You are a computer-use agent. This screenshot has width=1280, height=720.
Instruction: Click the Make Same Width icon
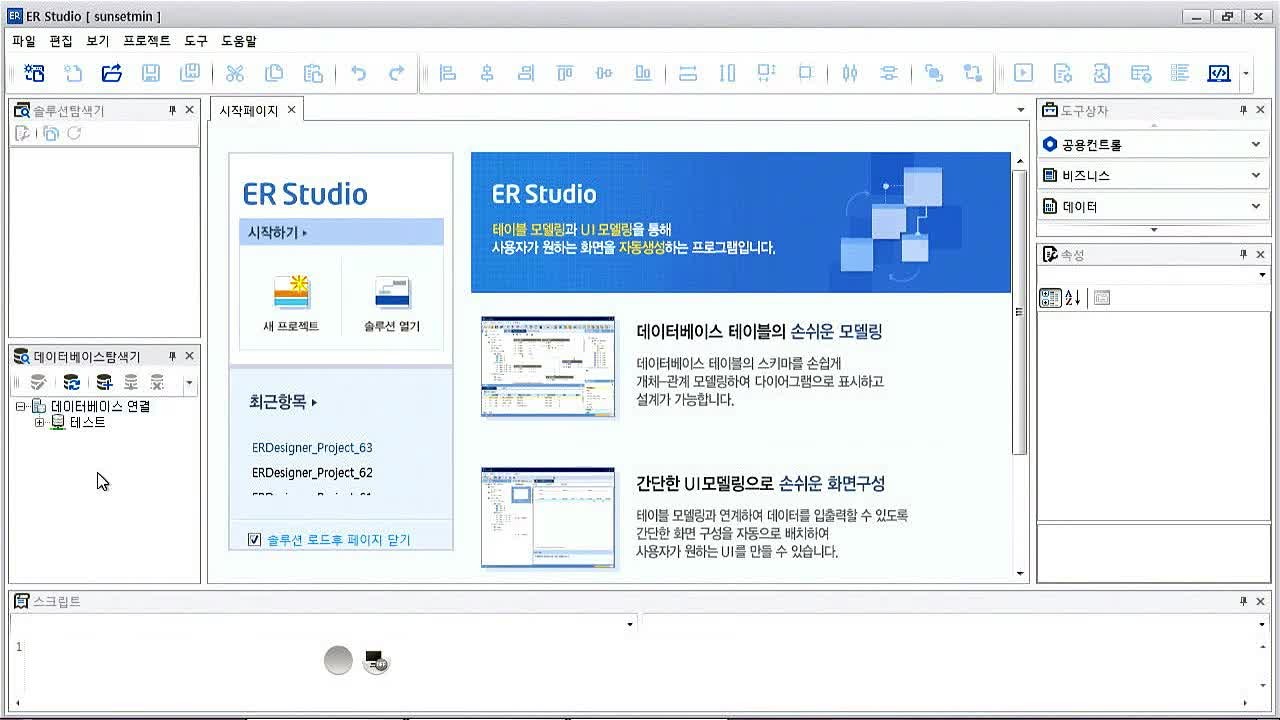click(x=688, y=73)
